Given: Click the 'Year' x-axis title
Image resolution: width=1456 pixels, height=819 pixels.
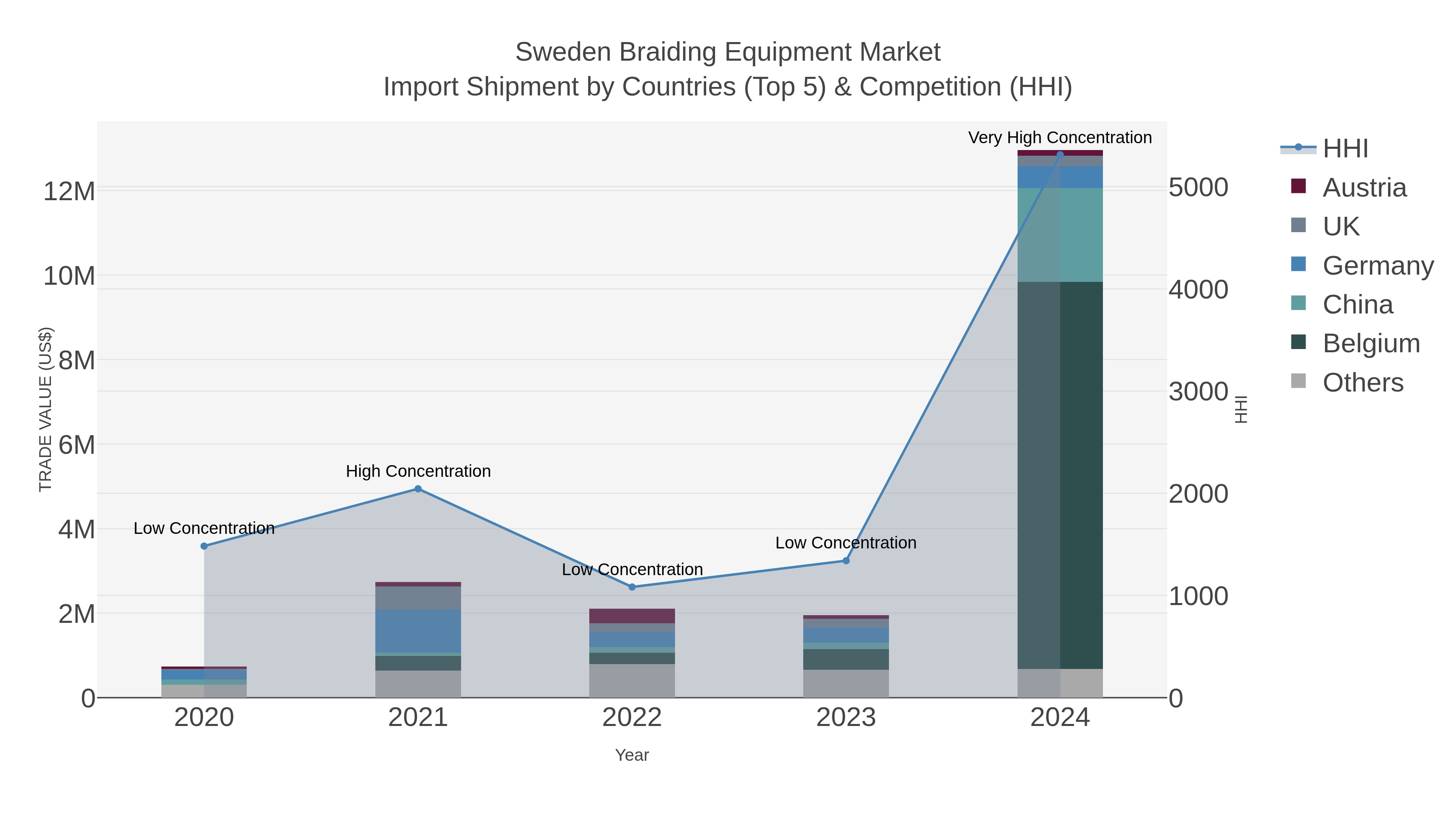Looking at the screenshot, I should [x=632, y=755].
